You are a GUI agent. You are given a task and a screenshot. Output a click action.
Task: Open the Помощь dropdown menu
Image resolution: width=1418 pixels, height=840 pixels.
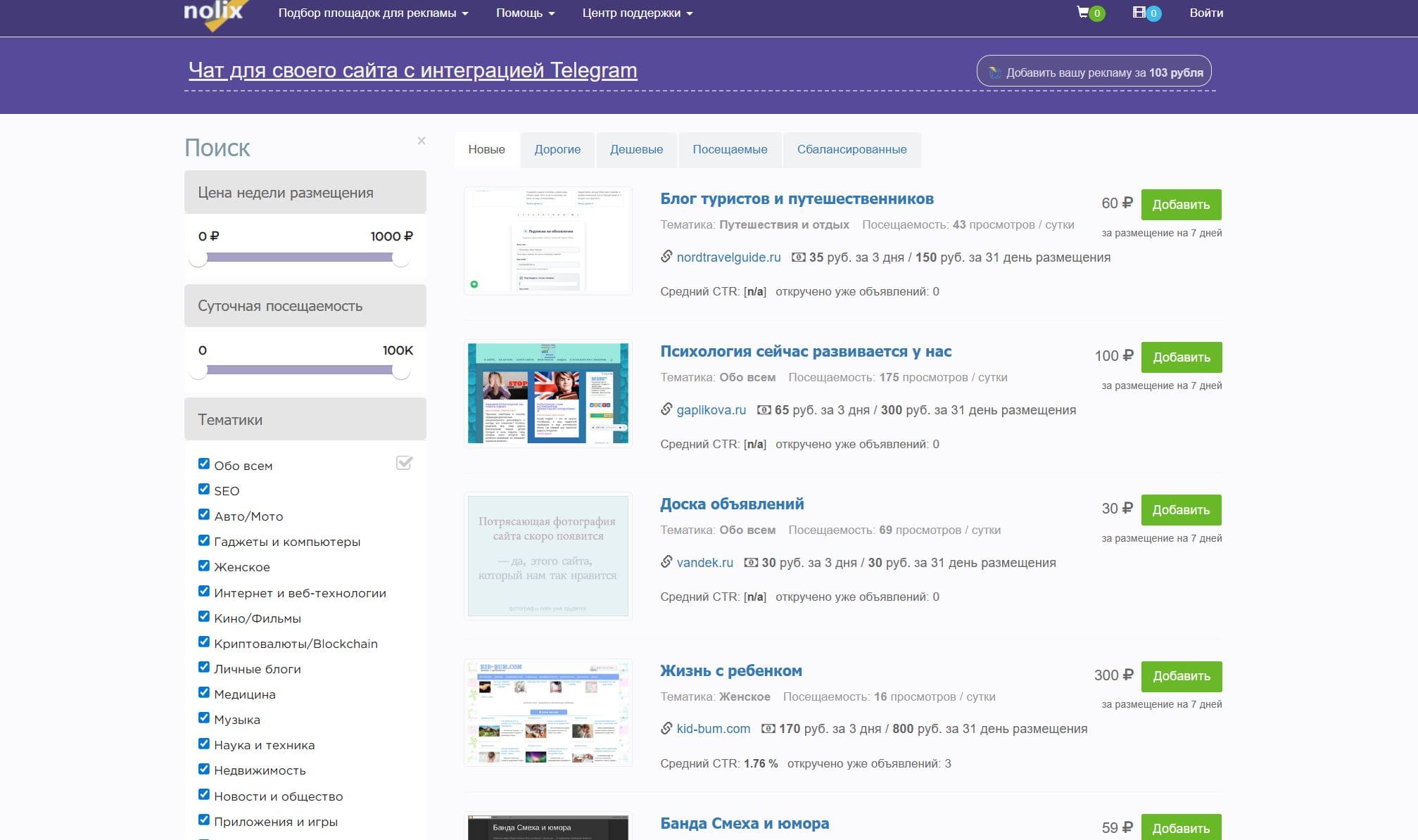pos(525,13)
